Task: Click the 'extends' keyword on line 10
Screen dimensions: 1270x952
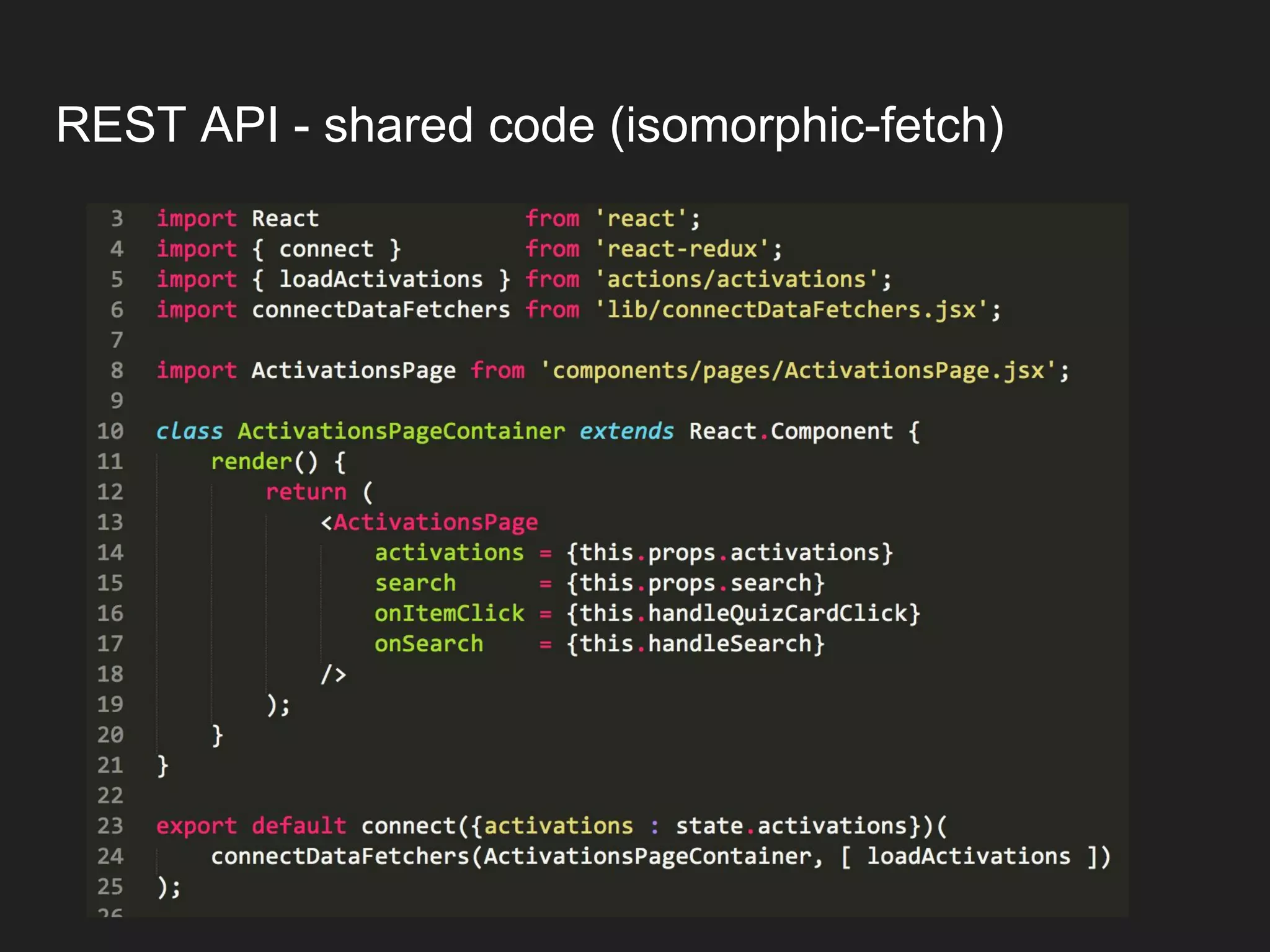Action: tap(626, 431)
